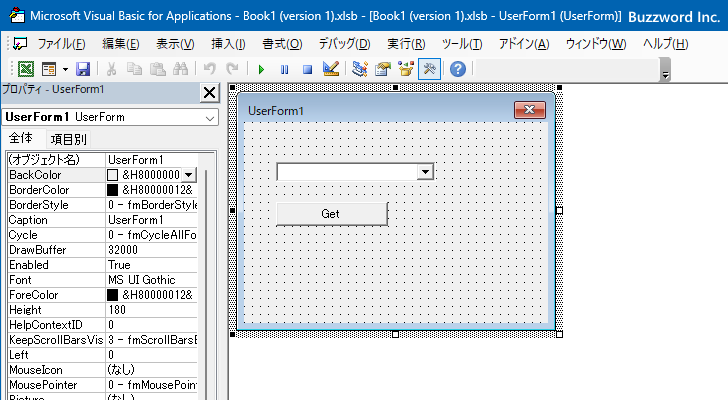The height and width of the screenshot is (400, 728).
Task: Open the 挿入(I) menu
Action: click(x=228, y=44)
